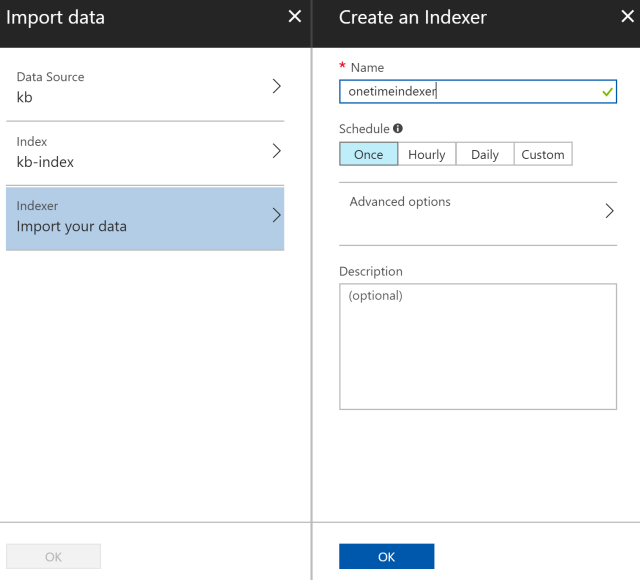The width and height of the screenshot is (640, 580).
Task: Choose the Daily schedule option
Action: 485,154
